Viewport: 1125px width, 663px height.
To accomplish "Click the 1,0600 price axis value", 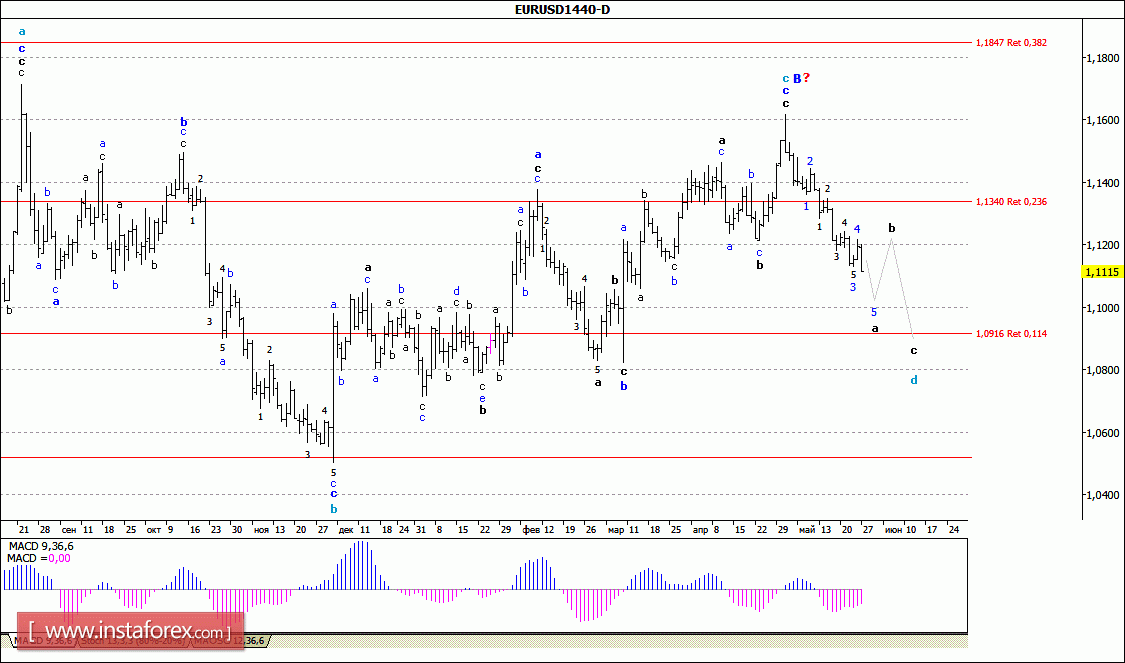I will coord(1103,433).
